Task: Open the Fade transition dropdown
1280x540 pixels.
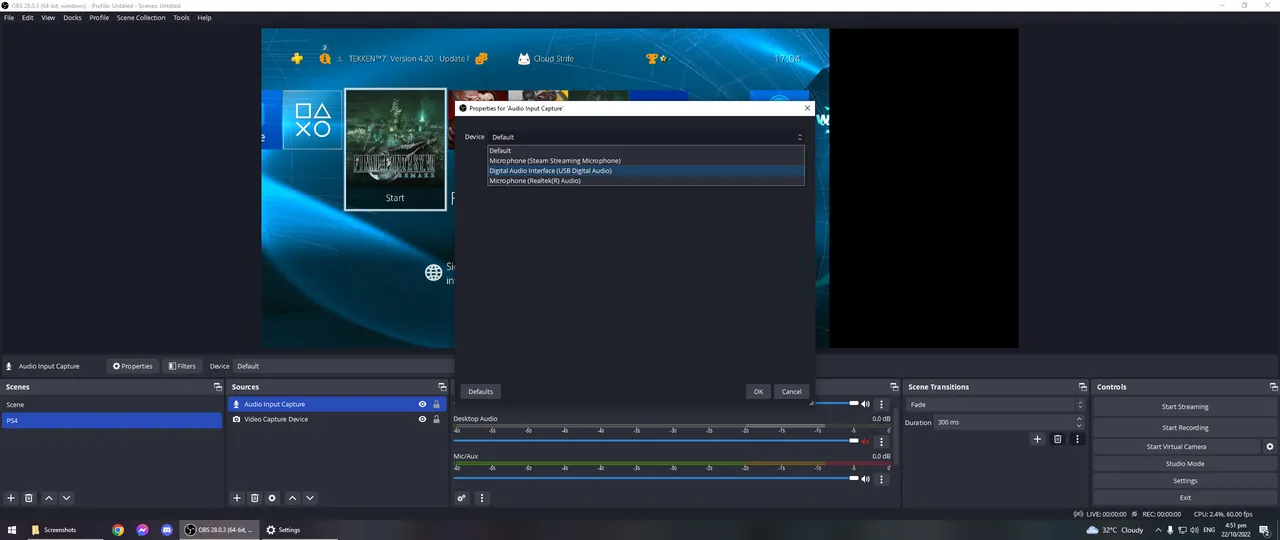Action: [x=995, y=405]
